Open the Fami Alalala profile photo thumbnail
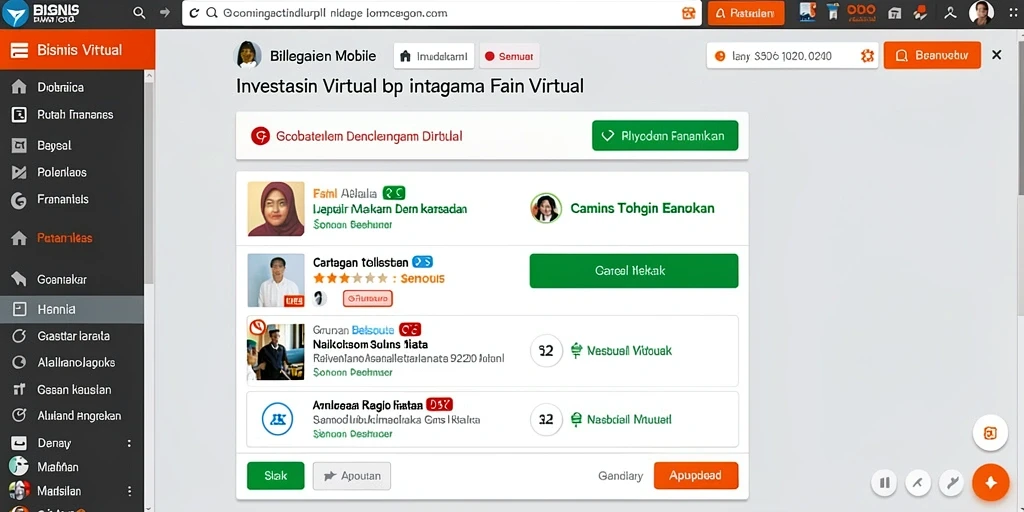Screen dimensions: 1024x512 [x=276, y=209]
